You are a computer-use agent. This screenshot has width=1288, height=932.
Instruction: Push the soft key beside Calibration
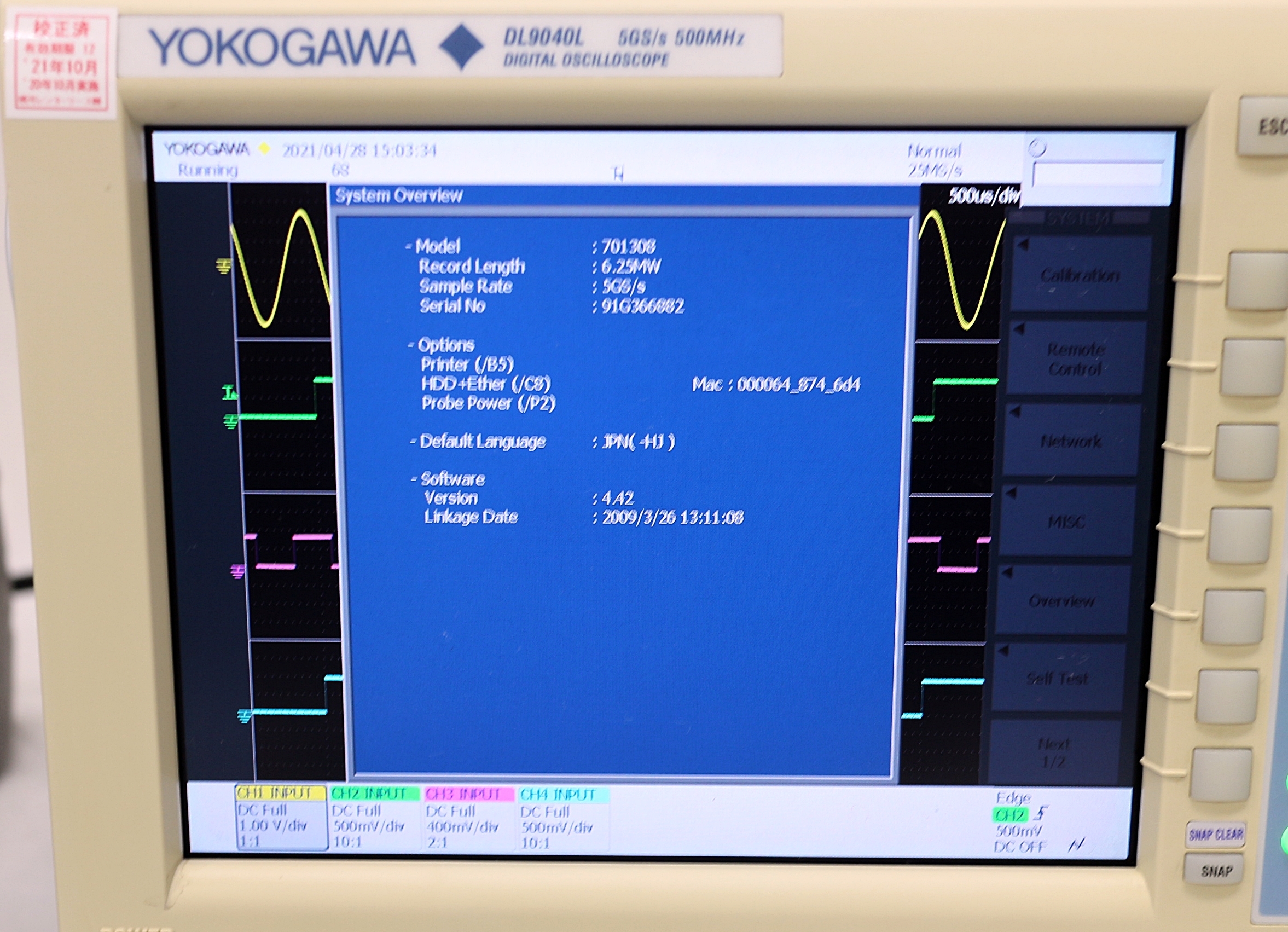1257,281
